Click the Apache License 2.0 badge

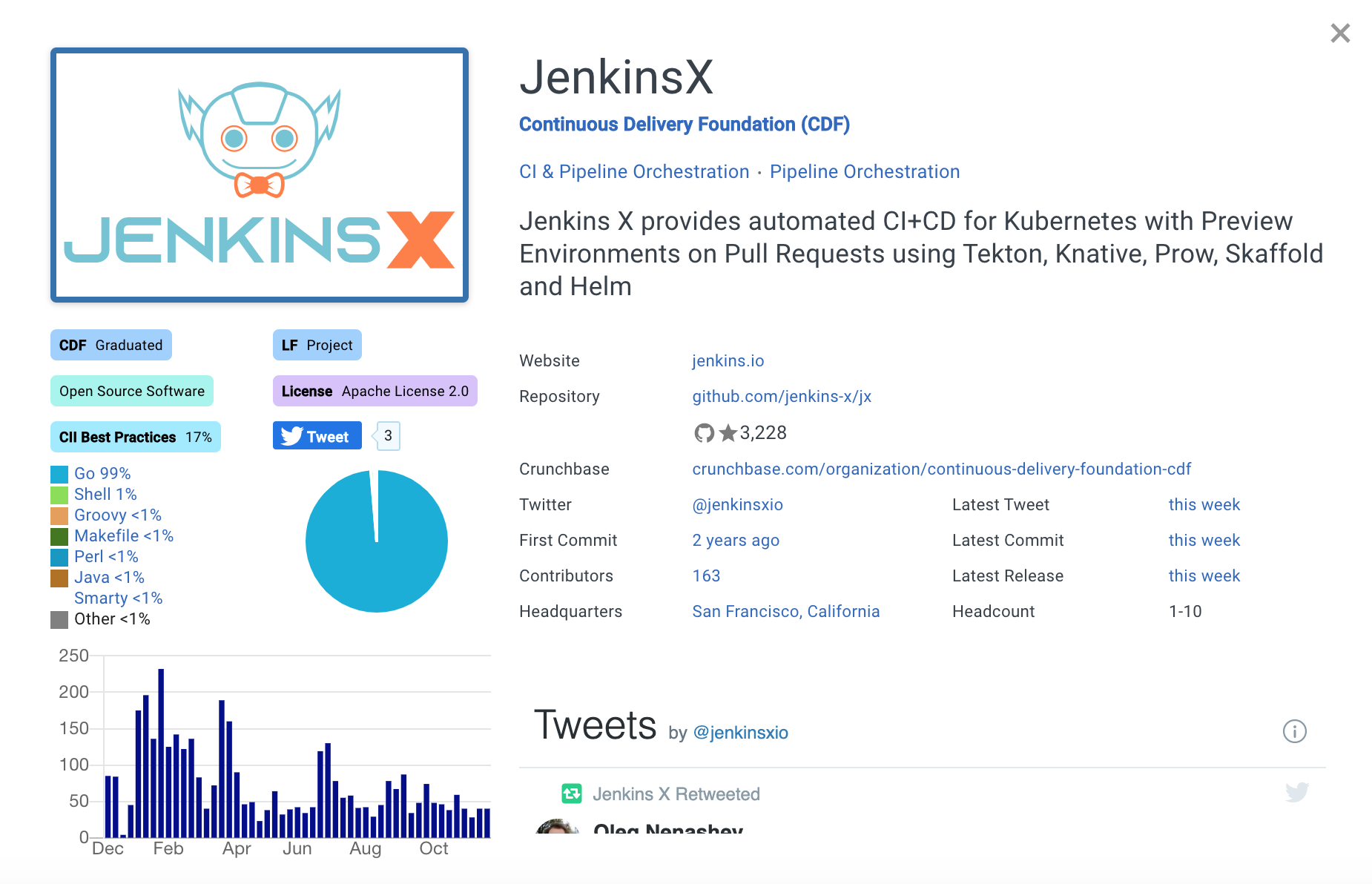(x=375, y=392)
